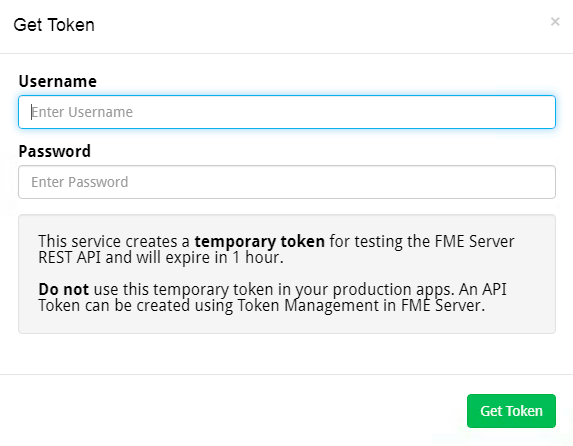573x446 pixels.
Task: Click the Username label
Action: tap(58, 81)
